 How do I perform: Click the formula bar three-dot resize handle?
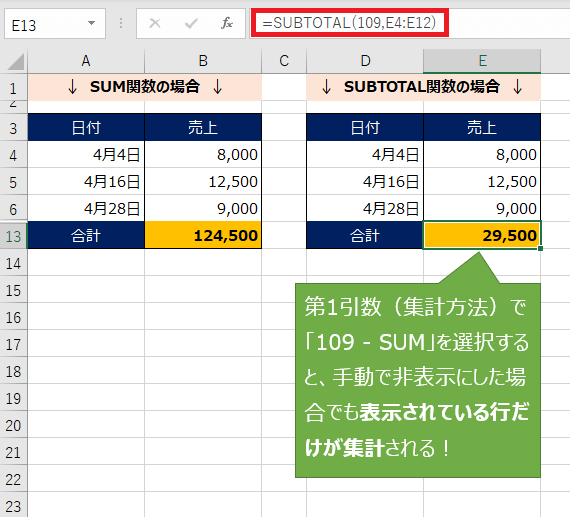(x=121, y=23)
